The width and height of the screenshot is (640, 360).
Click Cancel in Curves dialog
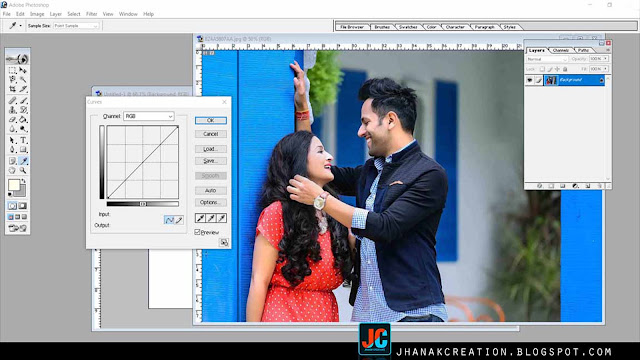pyautogui.click(x=211, y=134)
